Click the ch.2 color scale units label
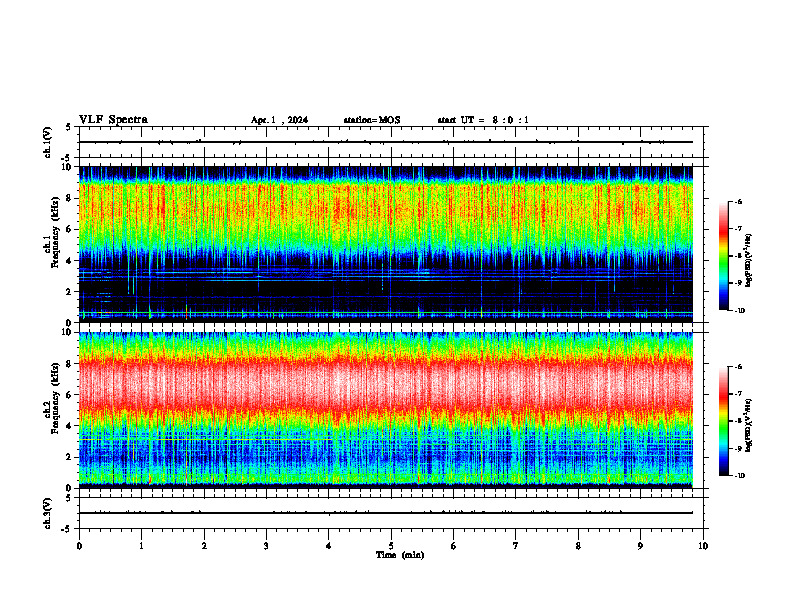Viewport: 792px width, 612px height. point(749,425)
